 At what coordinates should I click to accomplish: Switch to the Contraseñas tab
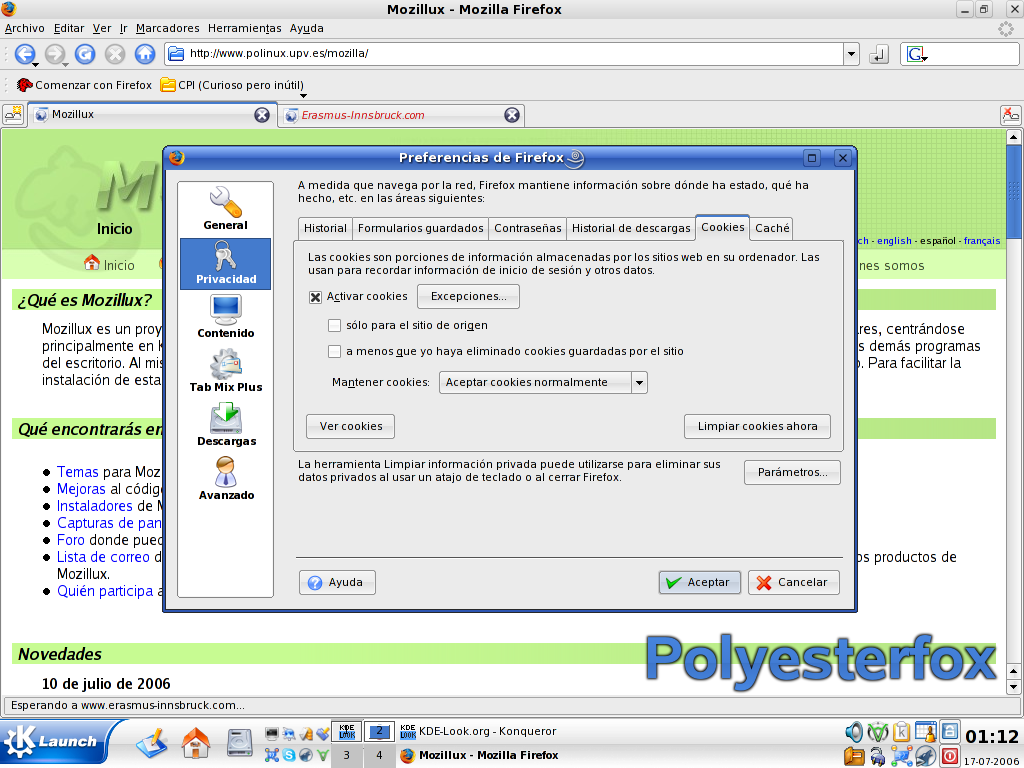528,228
